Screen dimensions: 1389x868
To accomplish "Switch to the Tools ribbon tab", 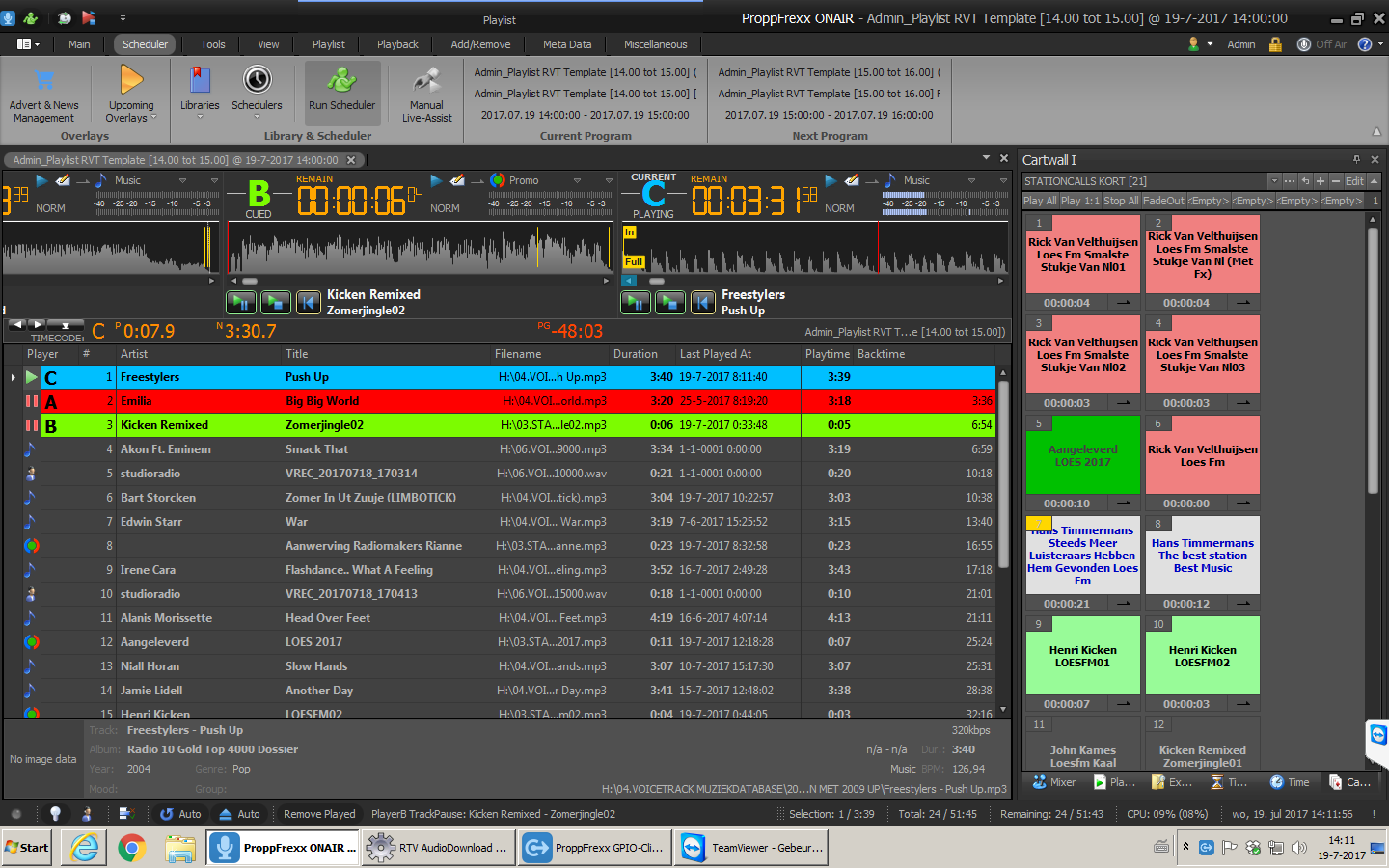I will tap(213, 44).
